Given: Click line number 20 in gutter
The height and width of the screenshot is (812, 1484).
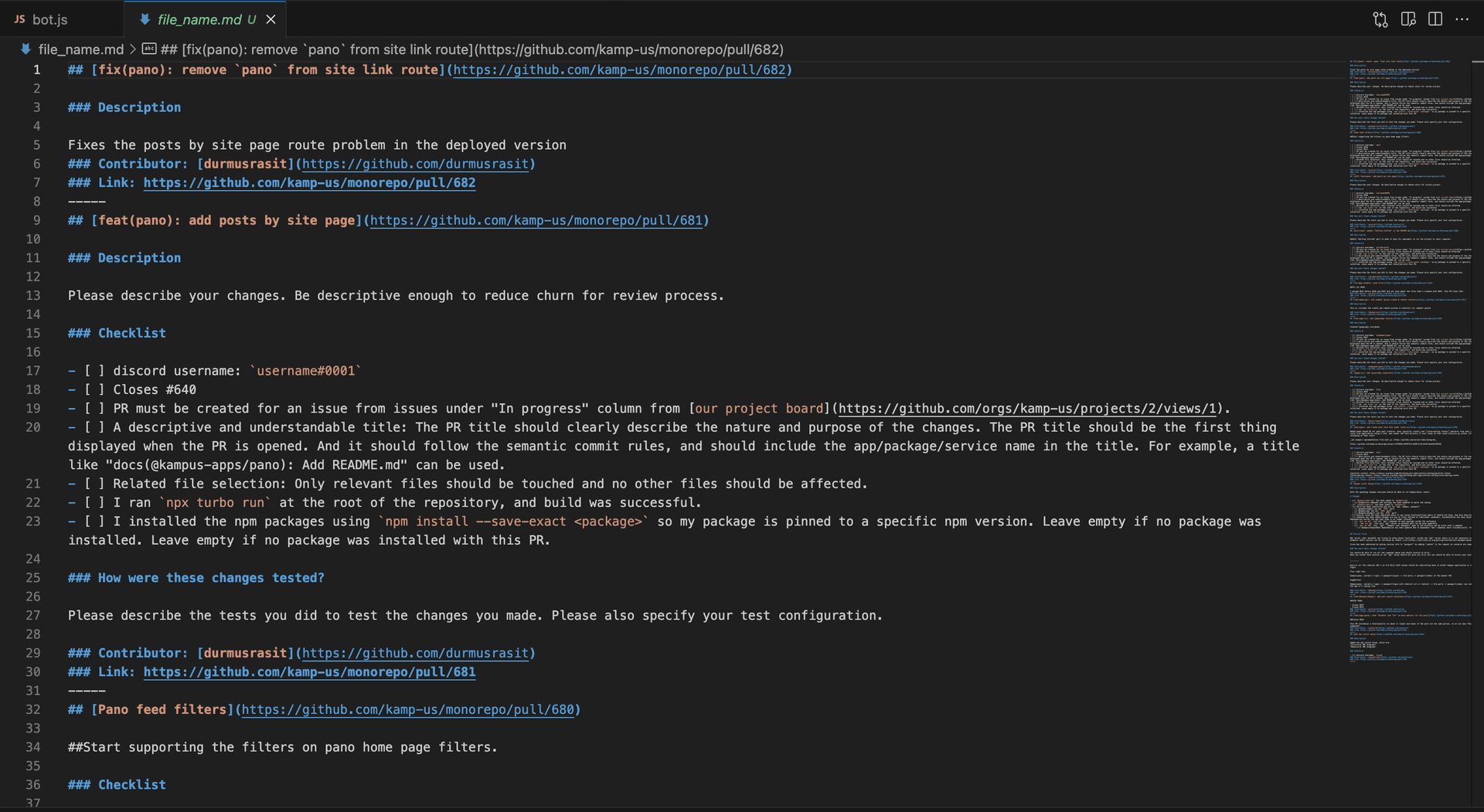Looking at the screenshot, I should pos(33,427).
